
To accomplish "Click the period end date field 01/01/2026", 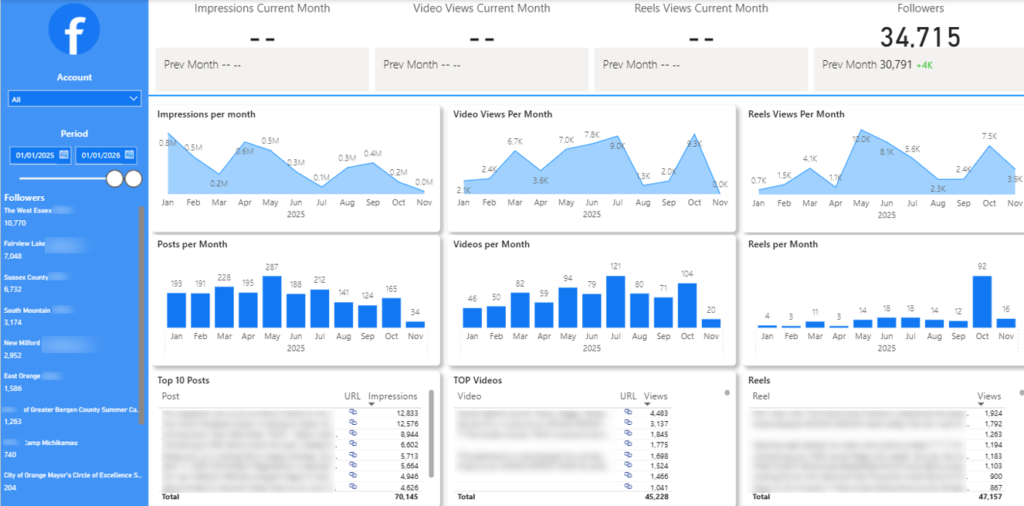I will tap(106, 155).
